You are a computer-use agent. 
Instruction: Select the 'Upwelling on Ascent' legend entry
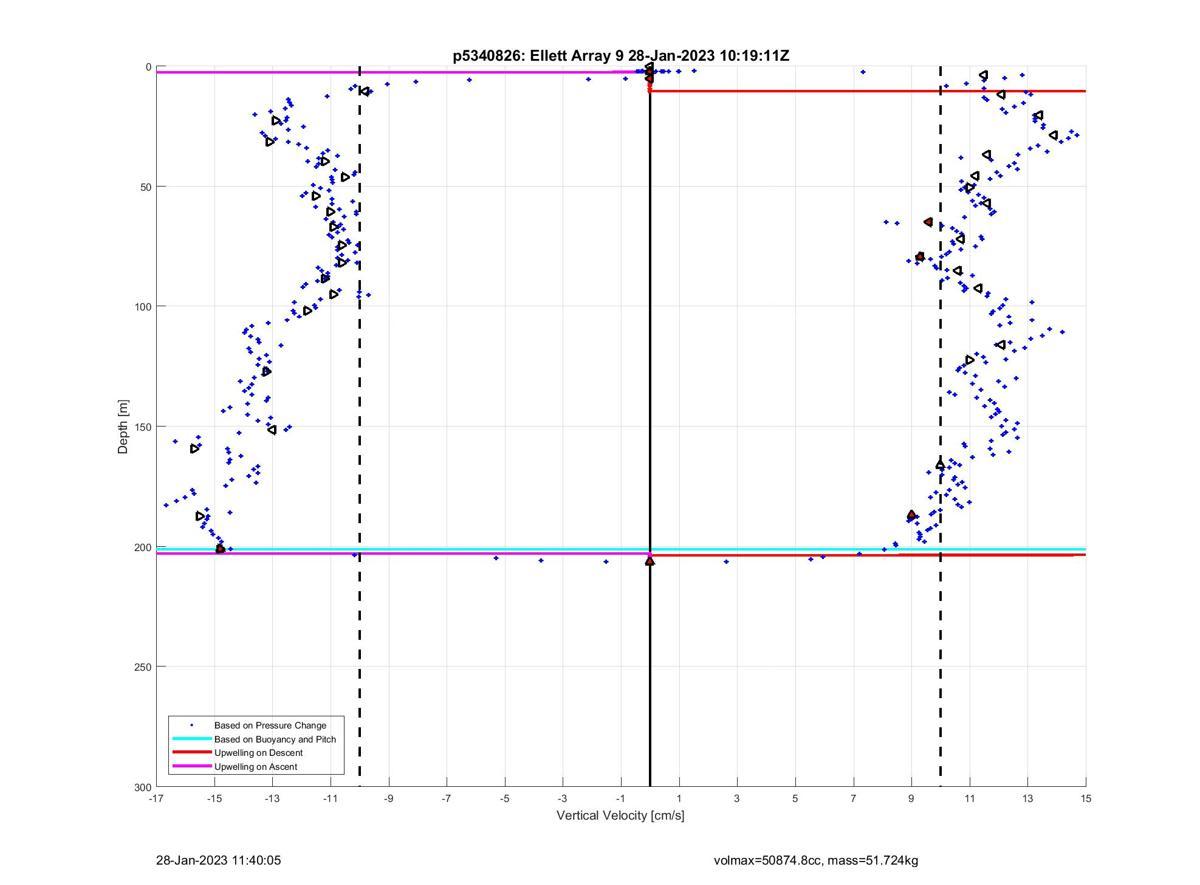pyautogui.click(x=256, y=767)
